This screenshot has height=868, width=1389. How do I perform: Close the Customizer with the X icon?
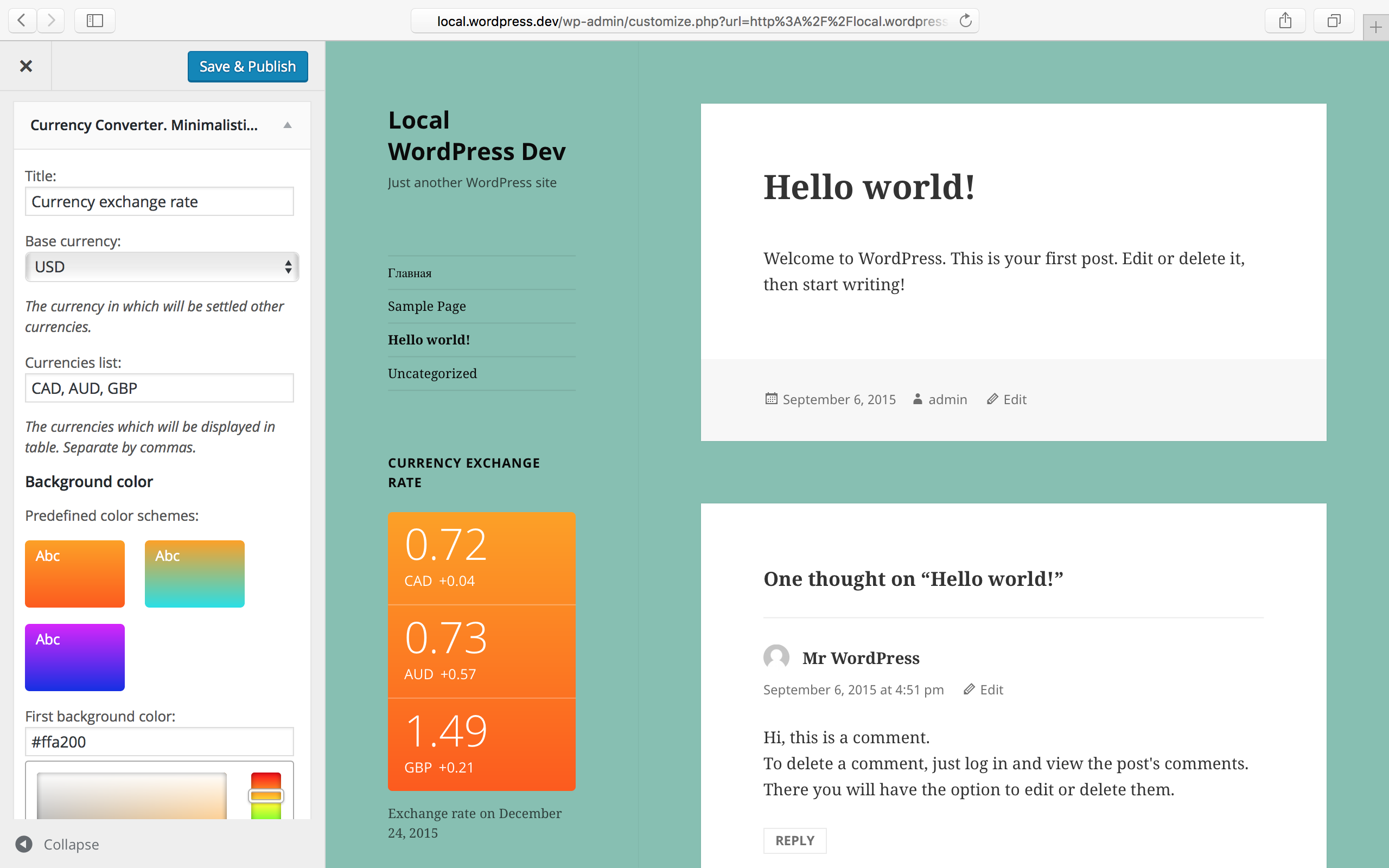(26, 66)
